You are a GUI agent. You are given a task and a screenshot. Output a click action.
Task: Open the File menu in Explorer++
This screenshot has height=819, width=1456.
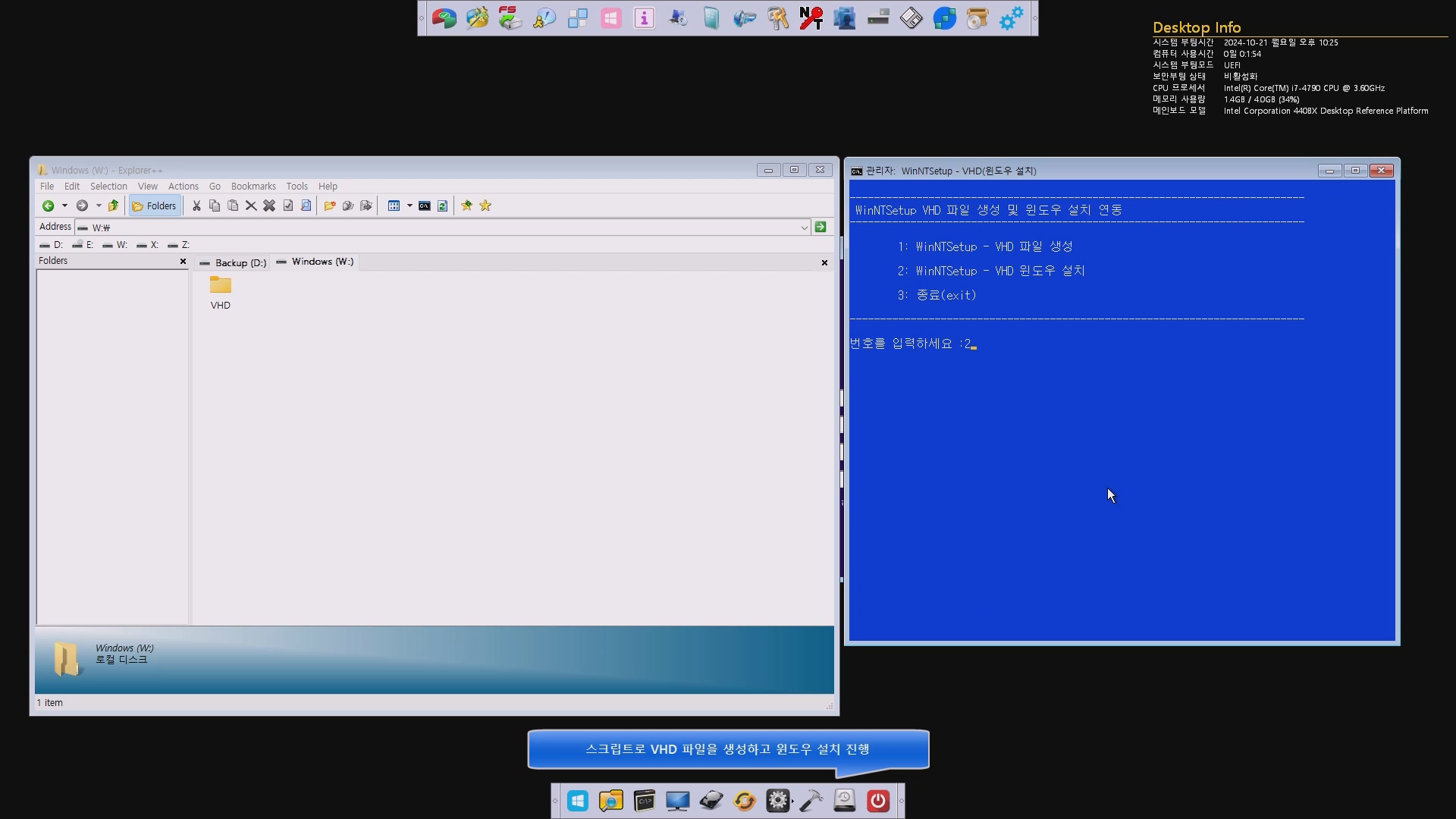[x=46, y=186]
